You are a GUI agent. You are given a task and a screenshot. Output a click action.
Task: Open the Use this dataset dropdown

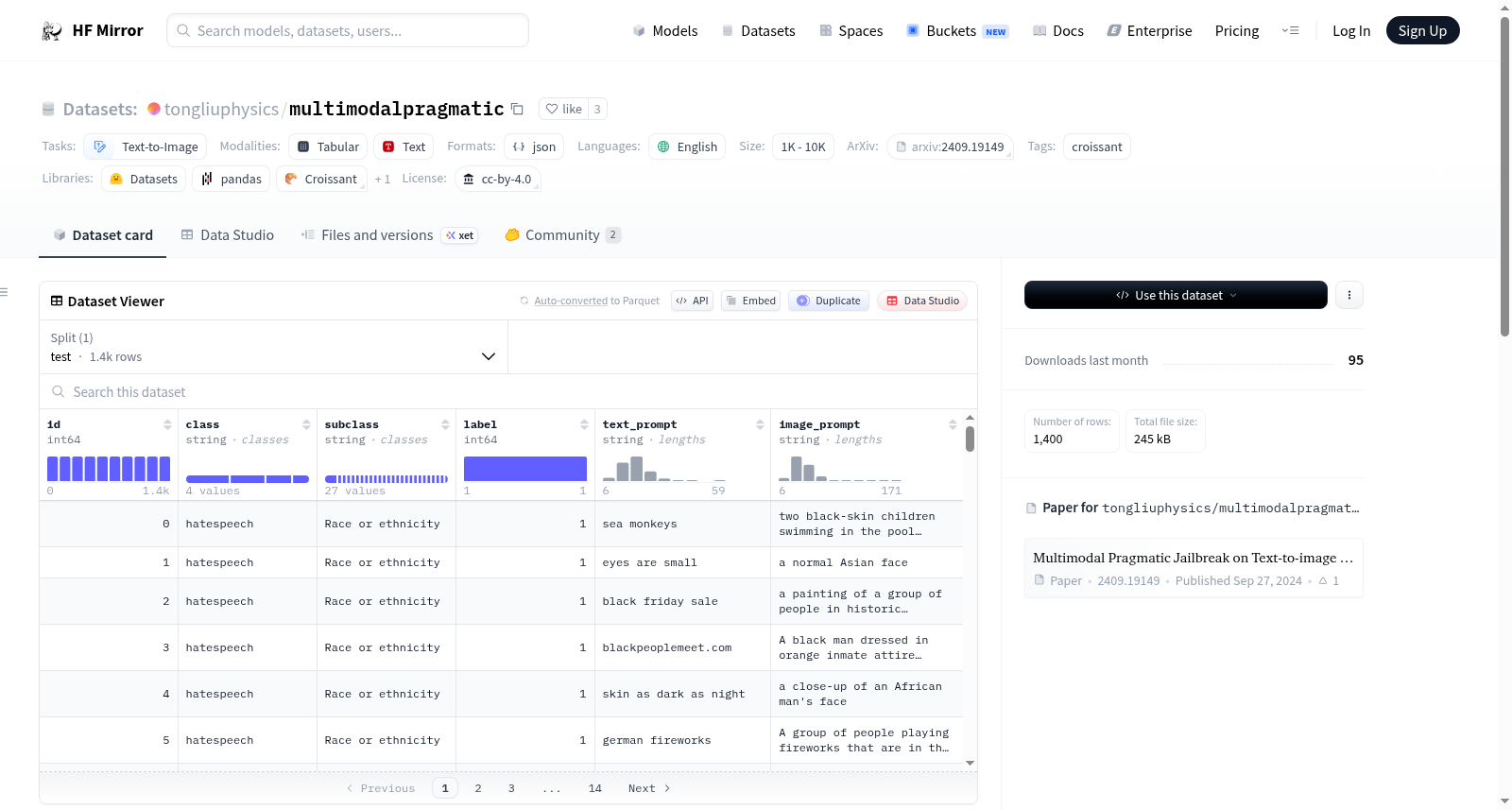click(1176, 295)
